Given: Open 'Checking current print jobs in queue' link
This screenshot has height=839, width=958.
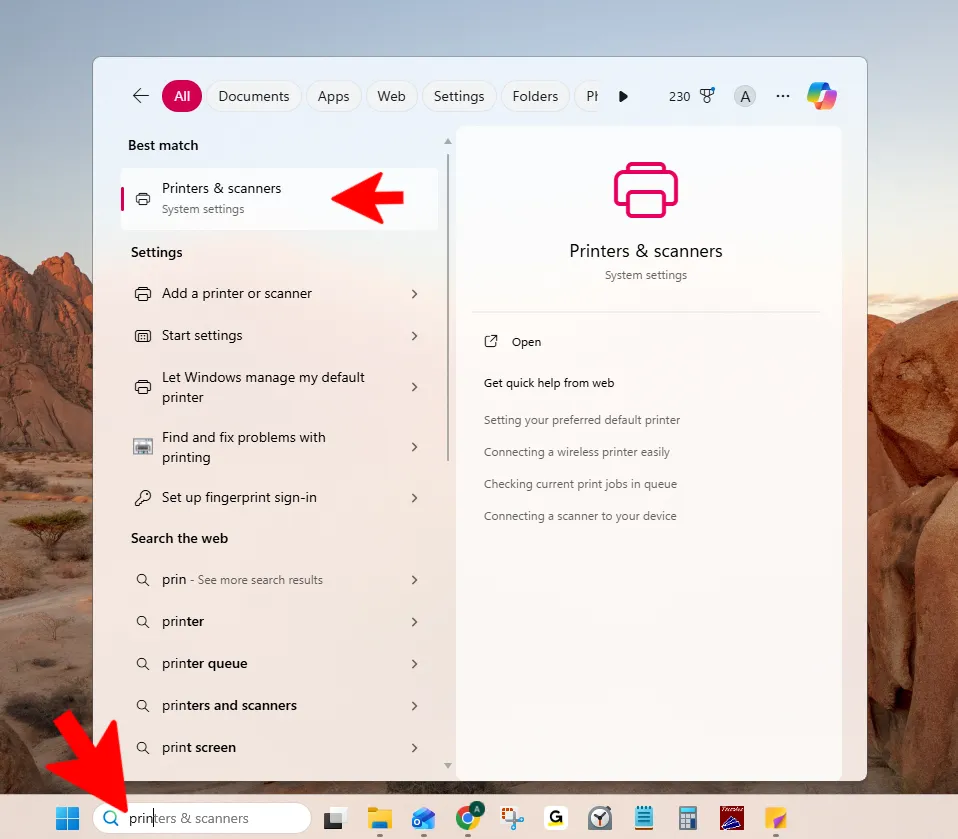Looking at the screenshot, I should pyautogui.click(x=580, y=484).
